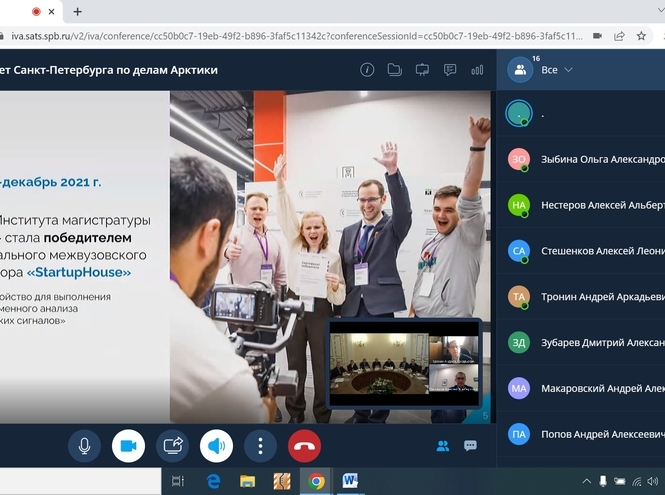Open the files folder icon in header
The width and height of the screenshot is (665, 495).
tap(395, 70)
